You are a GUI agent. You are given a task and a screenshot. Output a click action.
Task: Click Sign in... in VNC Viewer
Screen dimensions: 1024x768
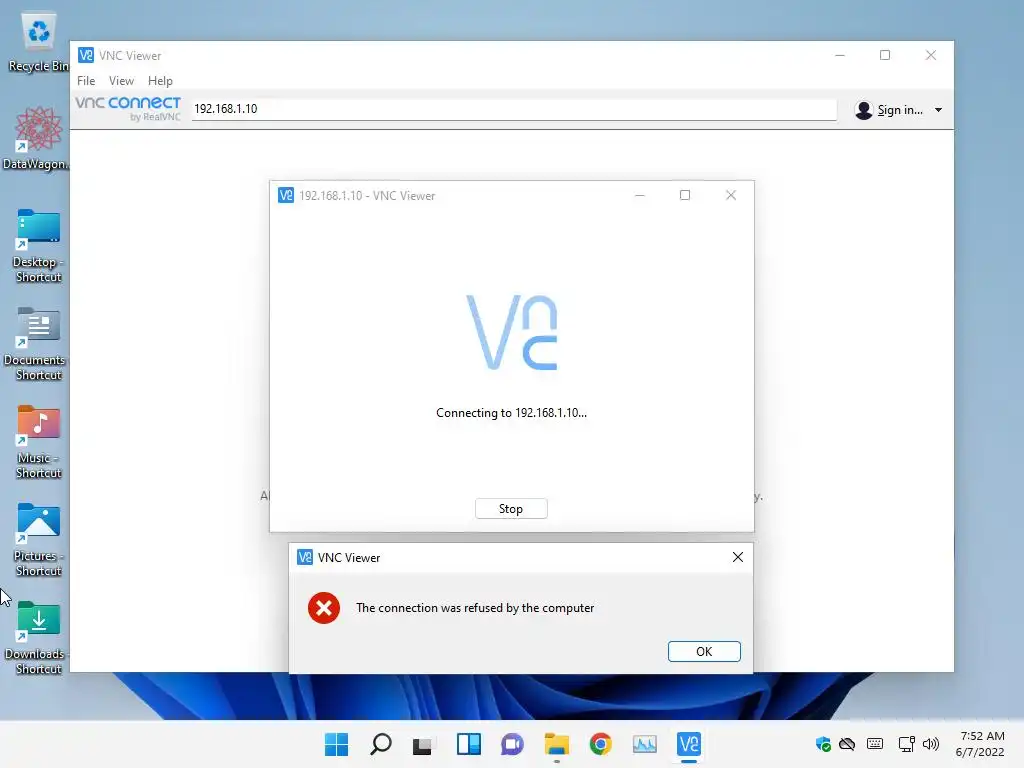pos(900,110)
